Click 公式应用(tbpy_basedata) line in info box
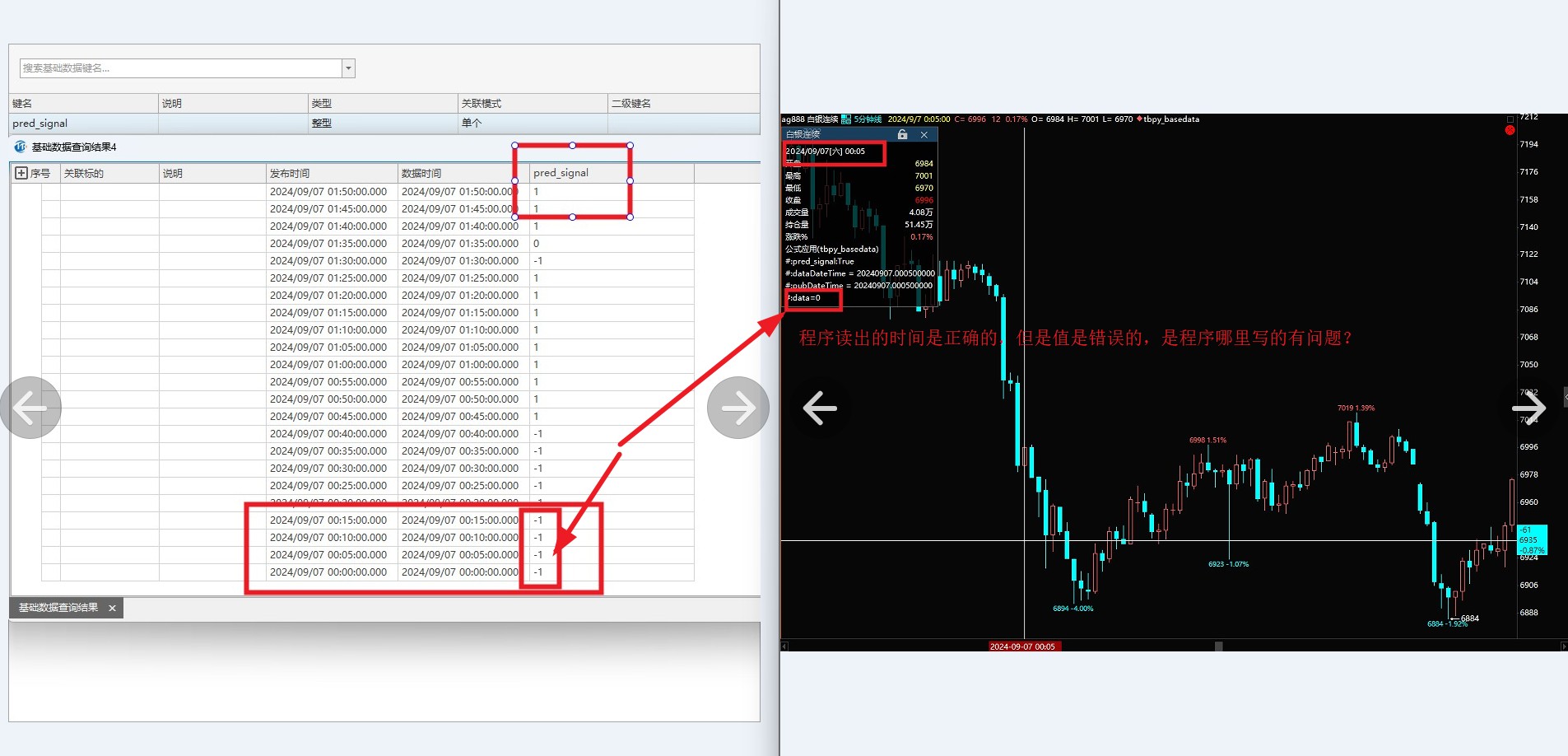 pyautogui.click(x=832, y=249)
